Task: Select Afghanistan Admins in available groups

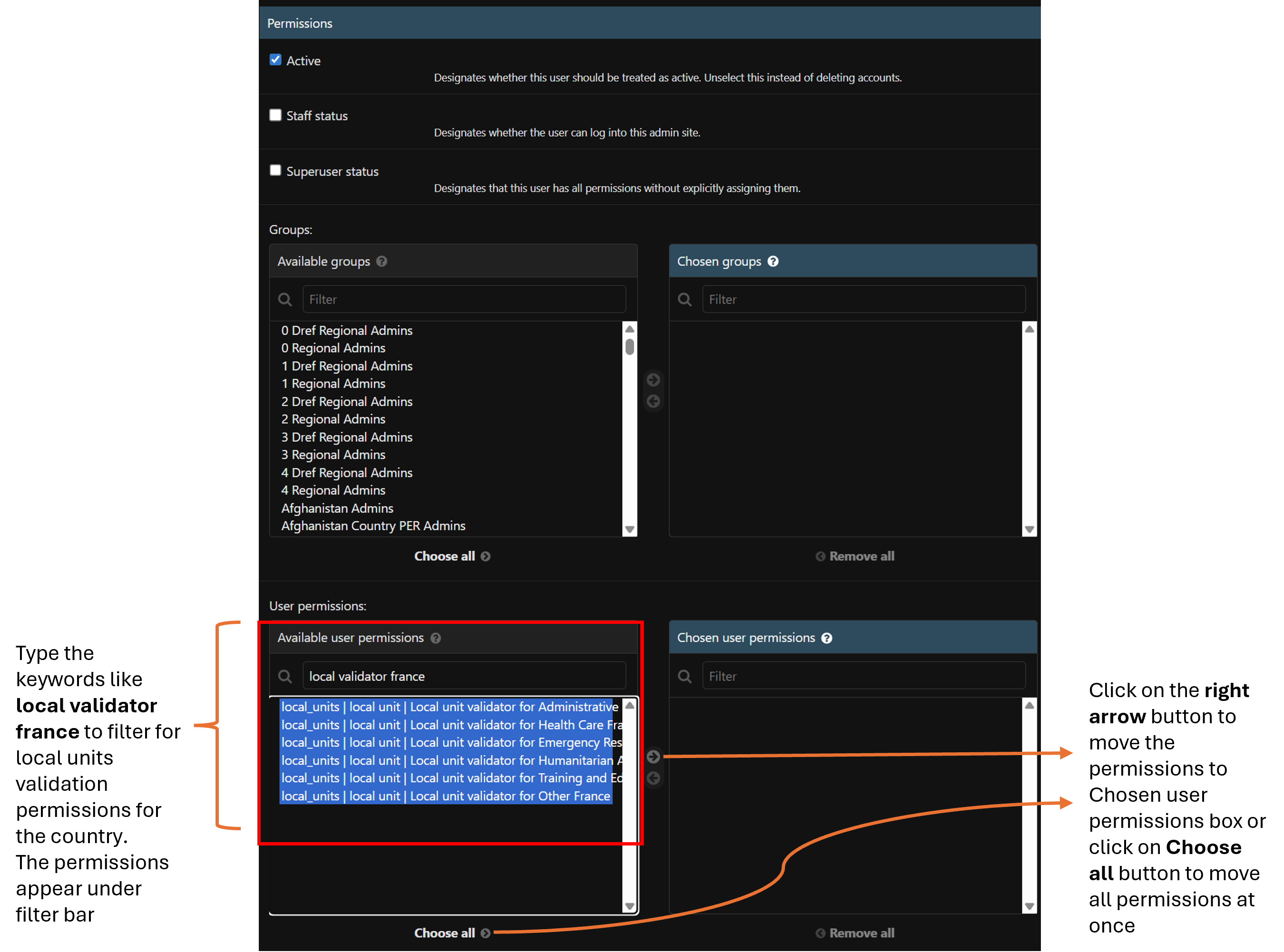Action: click(337, 508)
